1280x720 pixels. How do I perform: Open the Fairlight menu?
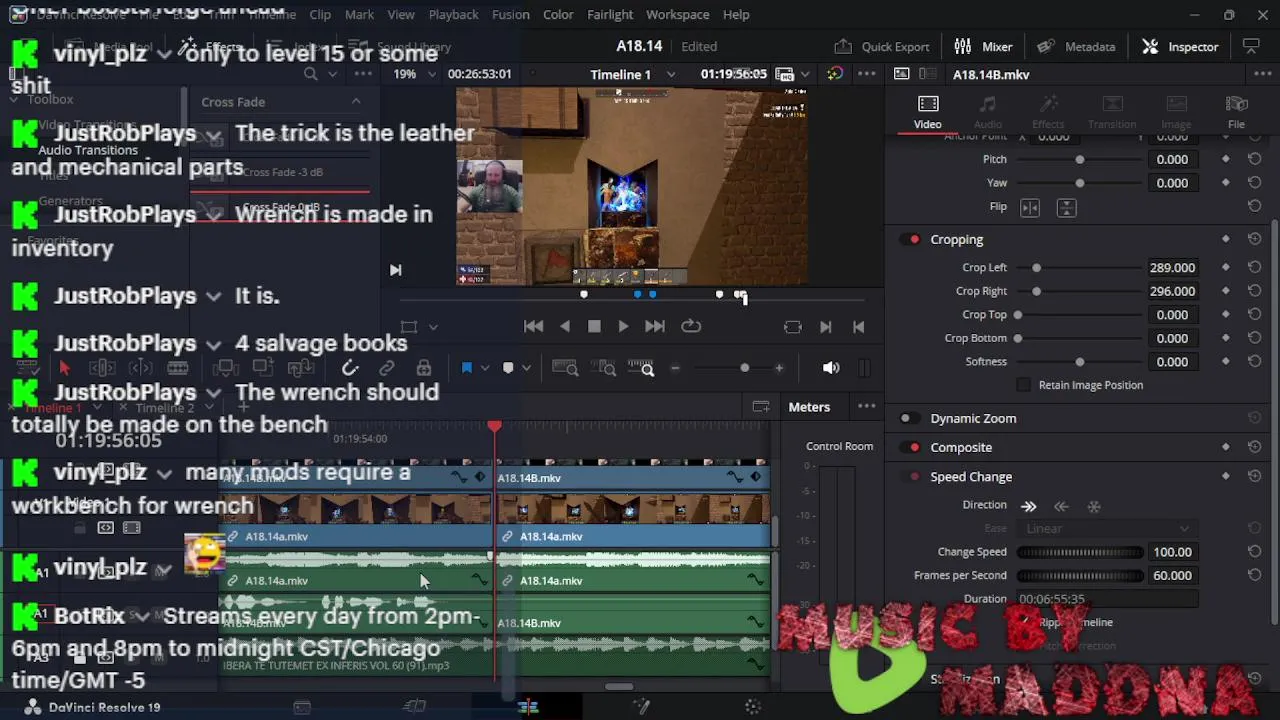610,14
